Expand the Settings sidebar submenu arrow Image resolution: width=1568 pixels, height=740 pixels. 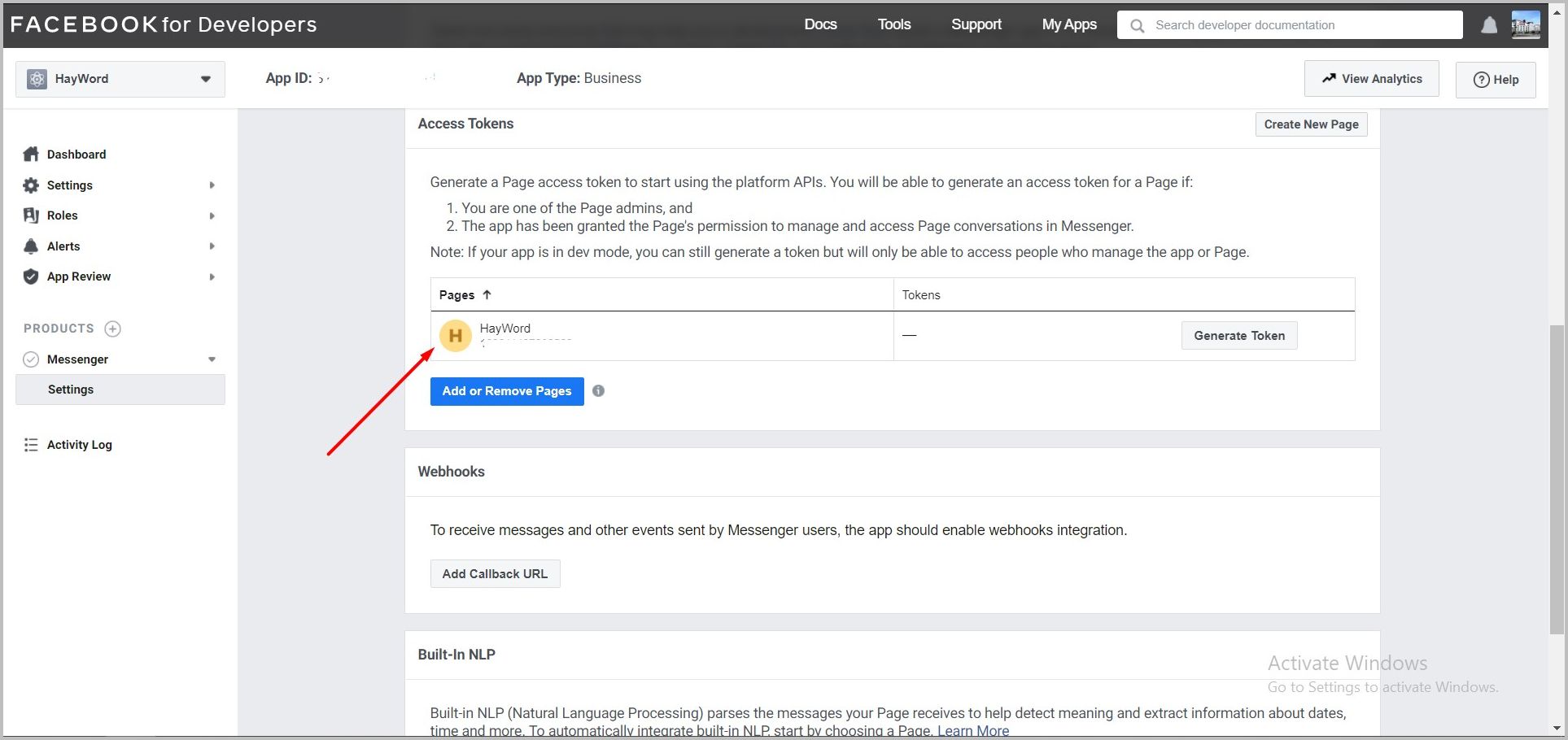(x=212, y=185)
